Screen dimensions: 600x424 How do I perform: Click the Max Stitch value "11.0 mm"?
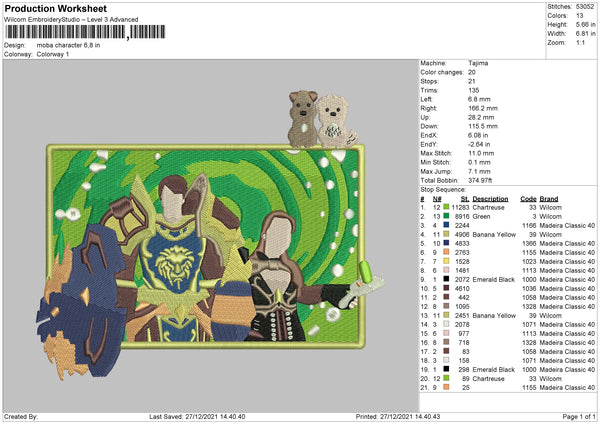(x=481, y=153)
